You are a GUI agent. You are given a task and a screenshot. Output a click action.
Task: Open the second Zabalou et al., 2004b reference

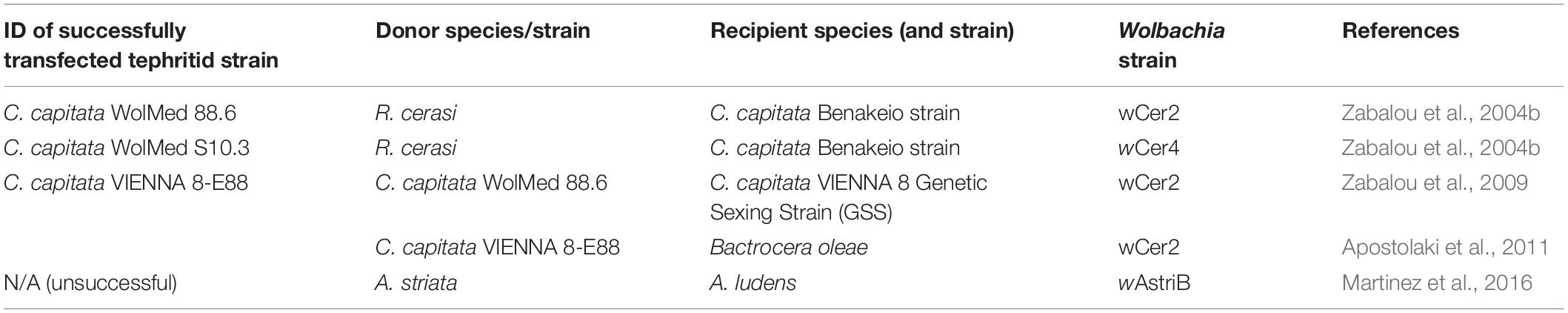point(1441,148)
